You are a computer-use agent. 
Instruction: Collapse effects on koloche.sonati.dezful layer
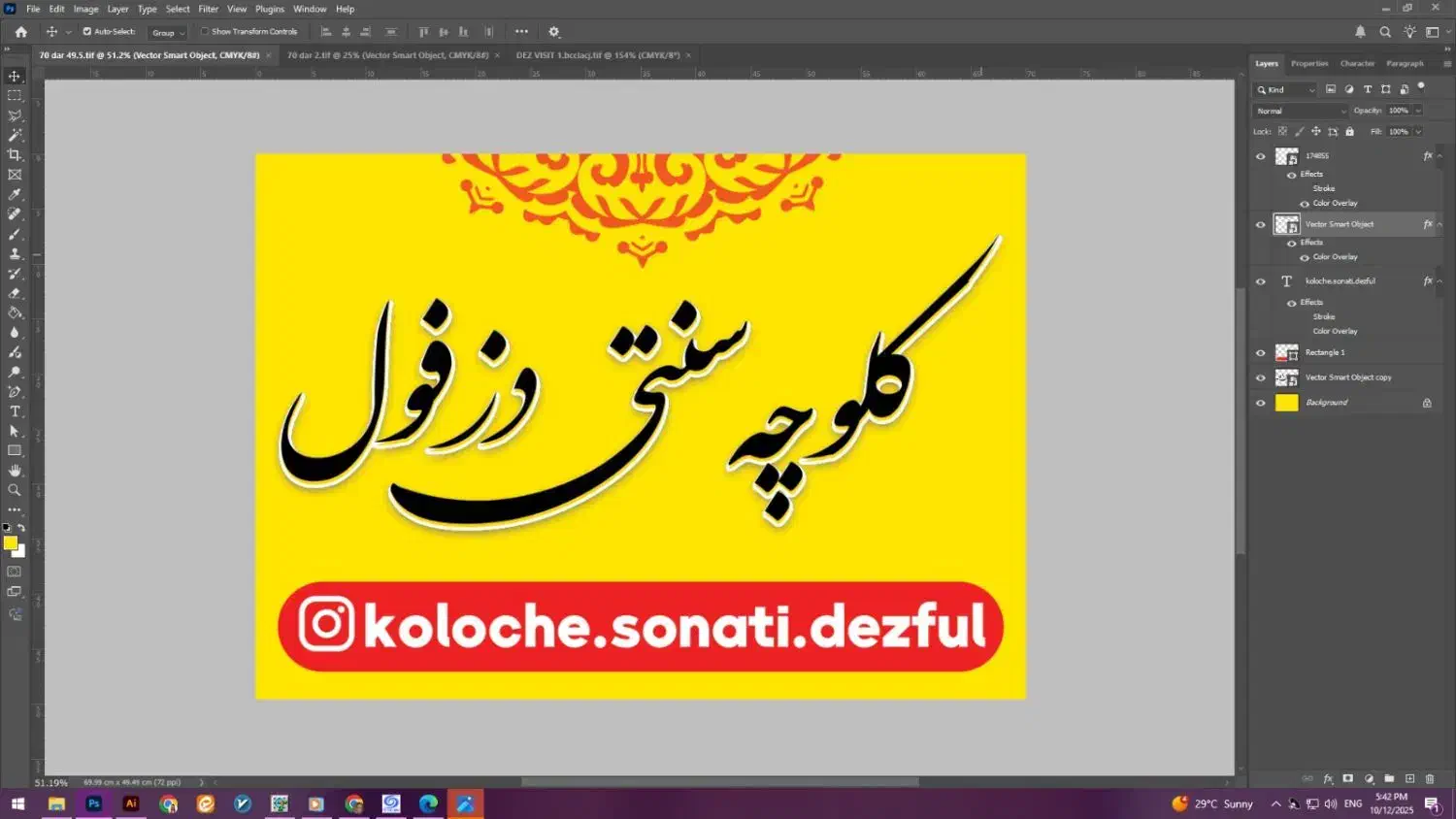pos(1439,281)
